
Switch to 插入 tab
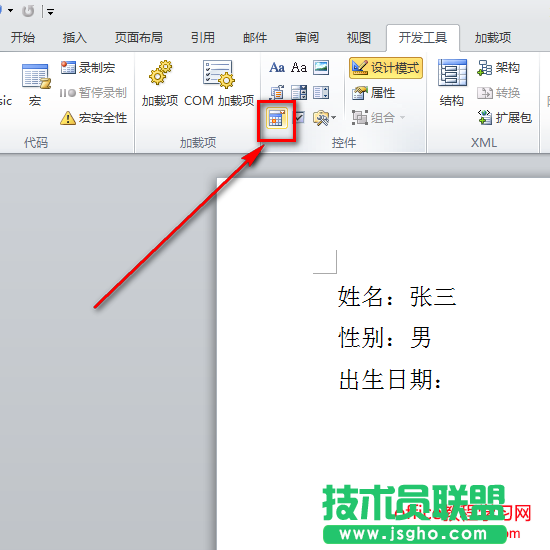pos(75,37)
